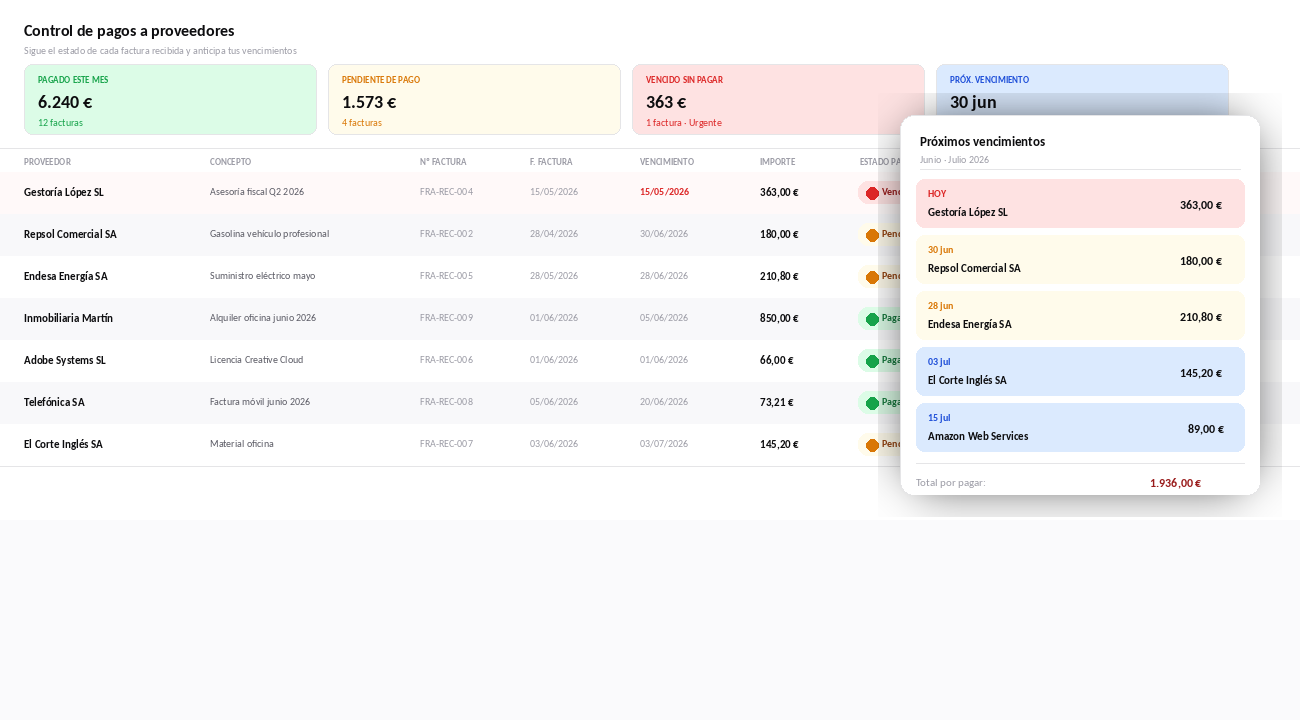The image size is (1300, 720).
Task: Click the Gasolina vehículo profesional concept
Action: (269, 234)
